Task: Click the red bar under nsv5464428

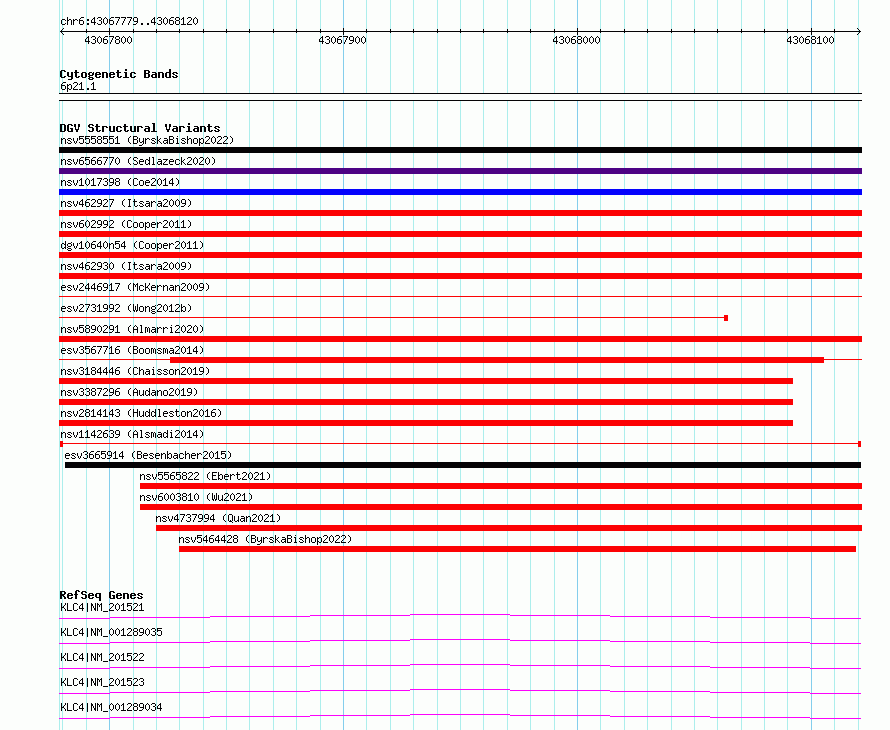Action: coord(517,549)
